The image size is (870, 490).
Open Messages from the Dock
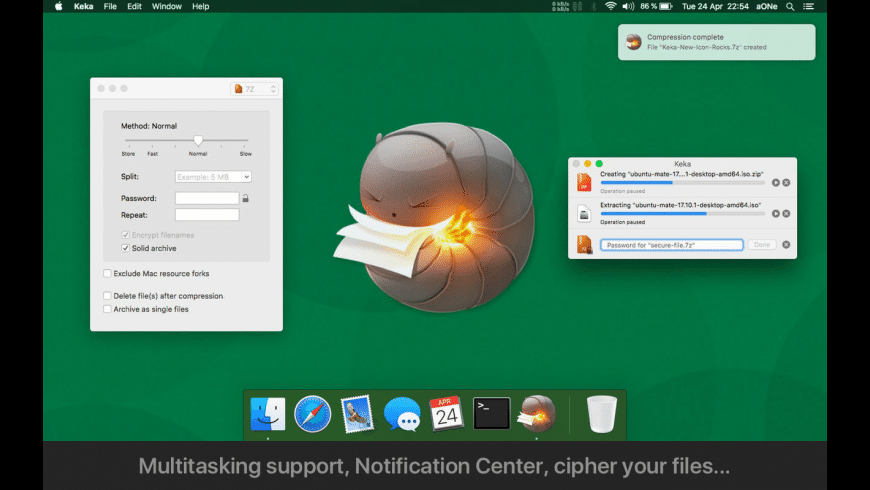pyautogui.click(x=402, y=414)
